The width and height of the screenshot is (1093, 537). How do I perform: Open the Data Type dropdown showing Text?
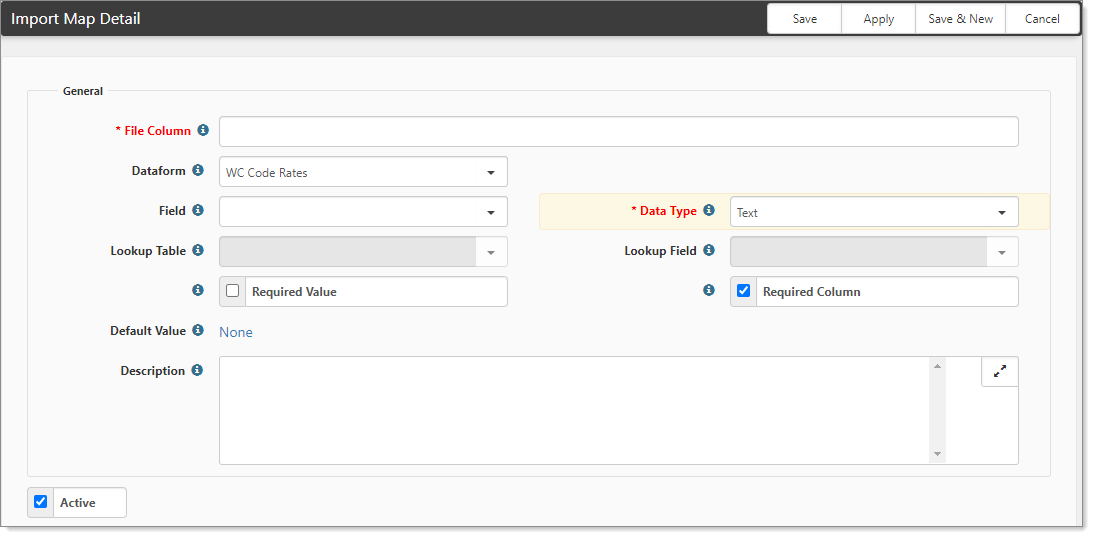[874, 212]
